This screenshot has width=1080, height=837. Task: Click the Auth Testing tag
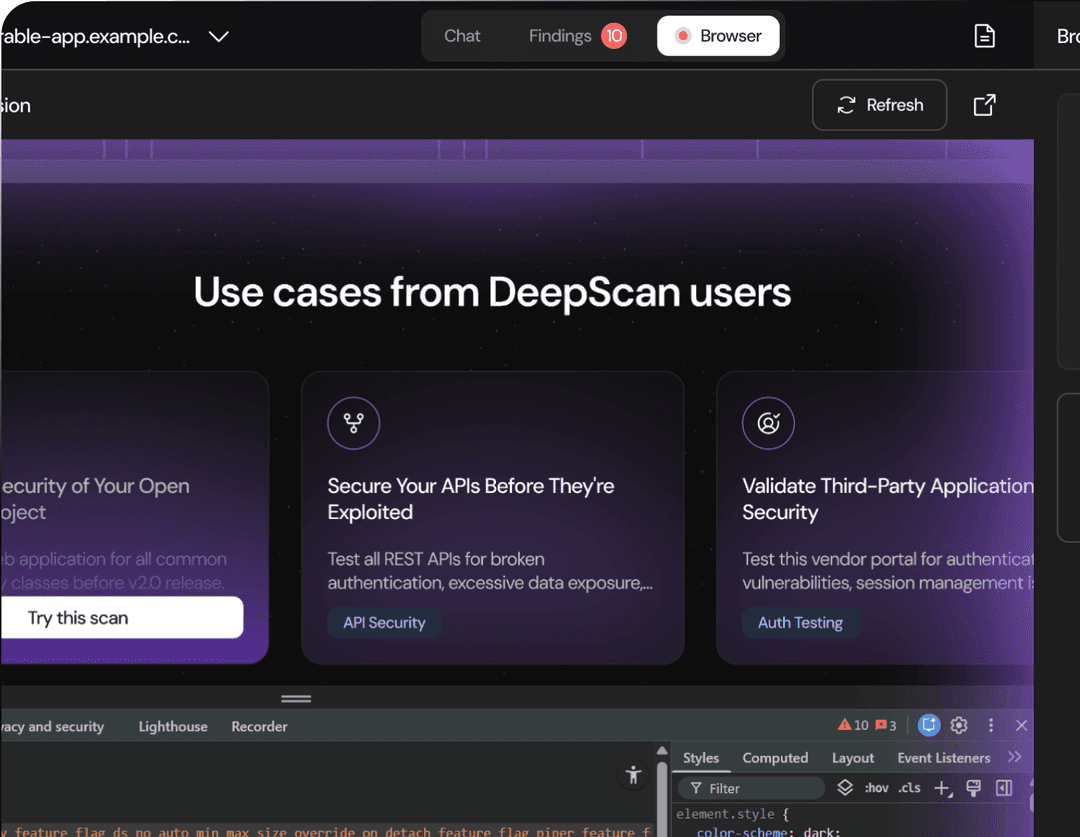point(800,623)
